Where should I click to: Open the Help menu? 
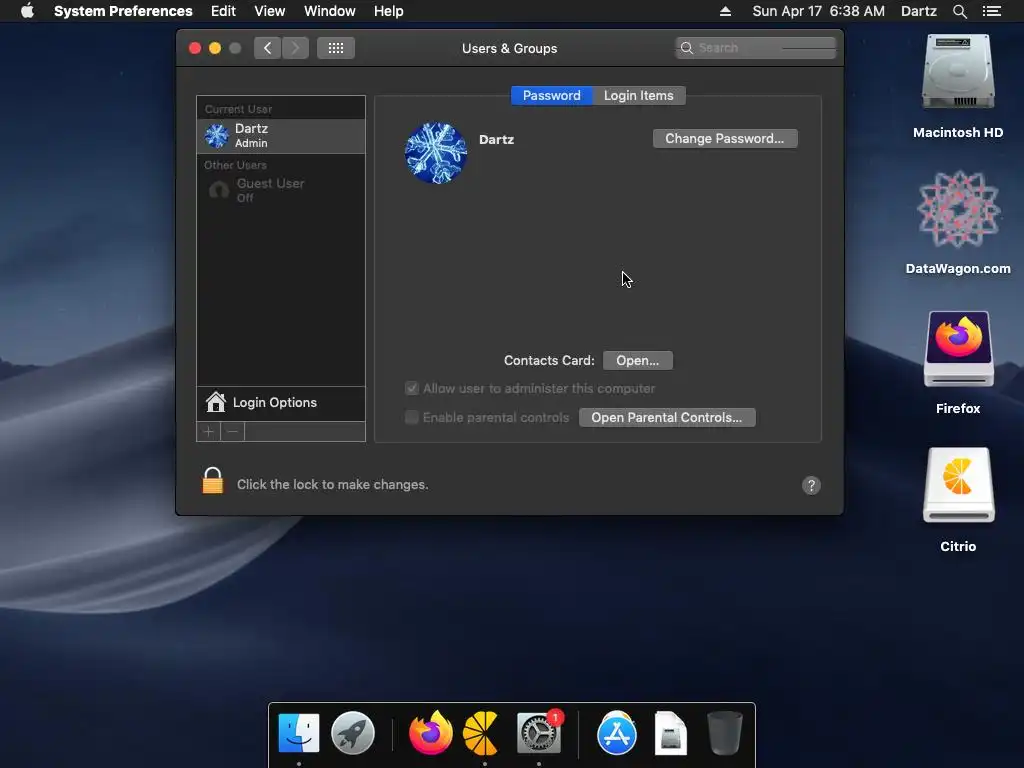tap(389, 11)
